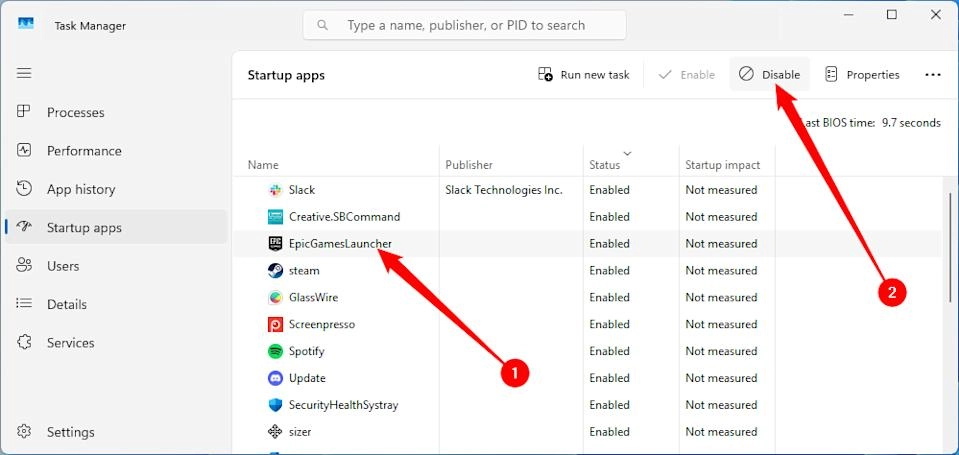The image size is (959, 455).
Task: Select the Spotify row name
Action: 306,351
